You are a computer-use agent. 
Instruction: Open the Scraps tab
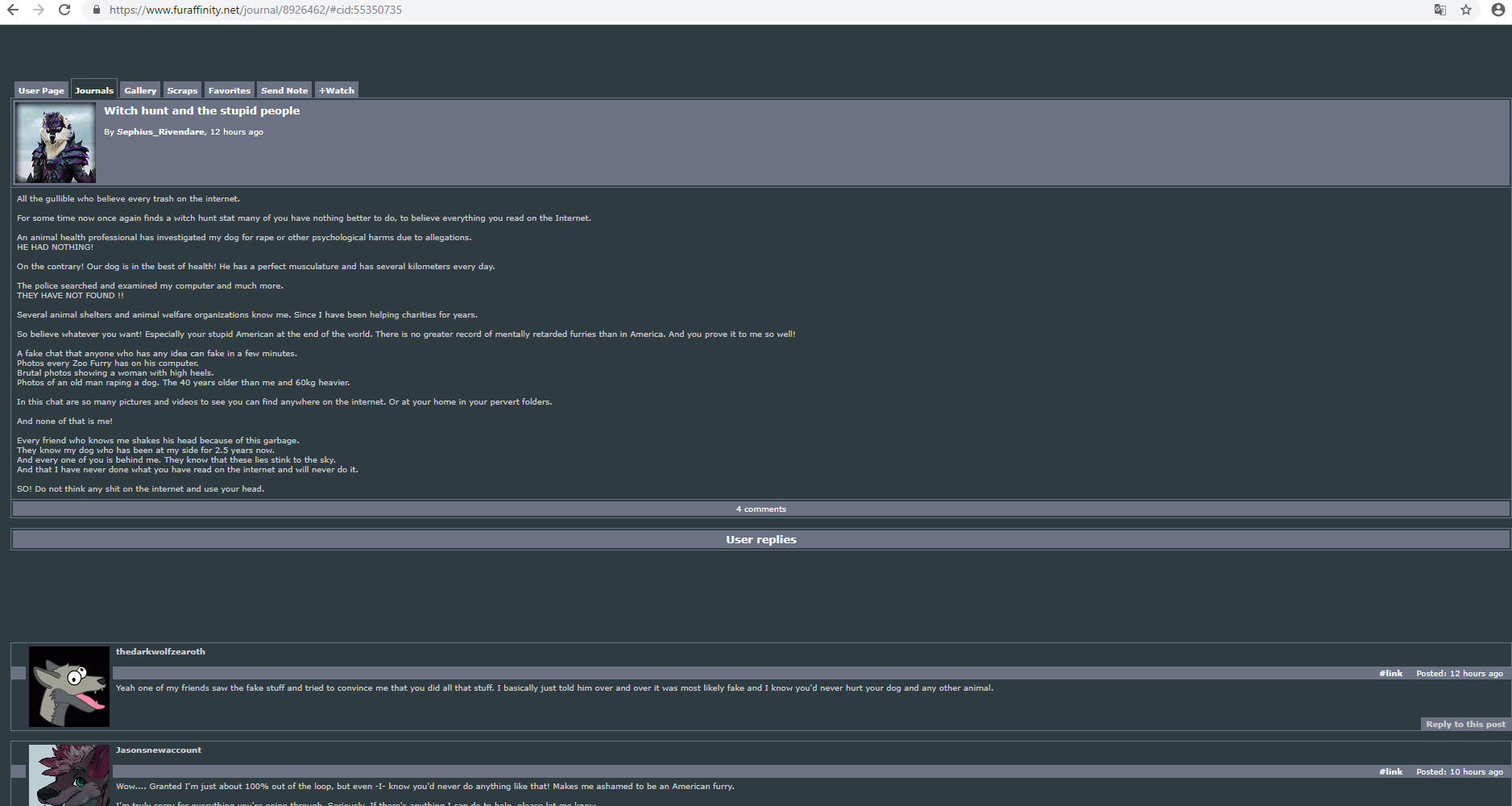[x=182, y=90]
